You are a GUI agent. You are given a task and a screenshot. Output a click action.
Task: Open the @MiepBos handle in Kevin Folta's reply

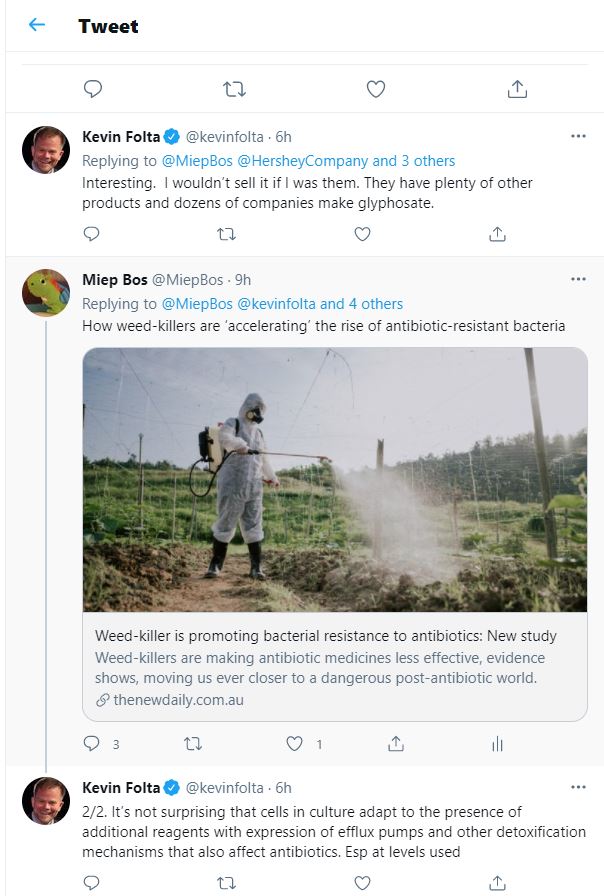point(197,161)
